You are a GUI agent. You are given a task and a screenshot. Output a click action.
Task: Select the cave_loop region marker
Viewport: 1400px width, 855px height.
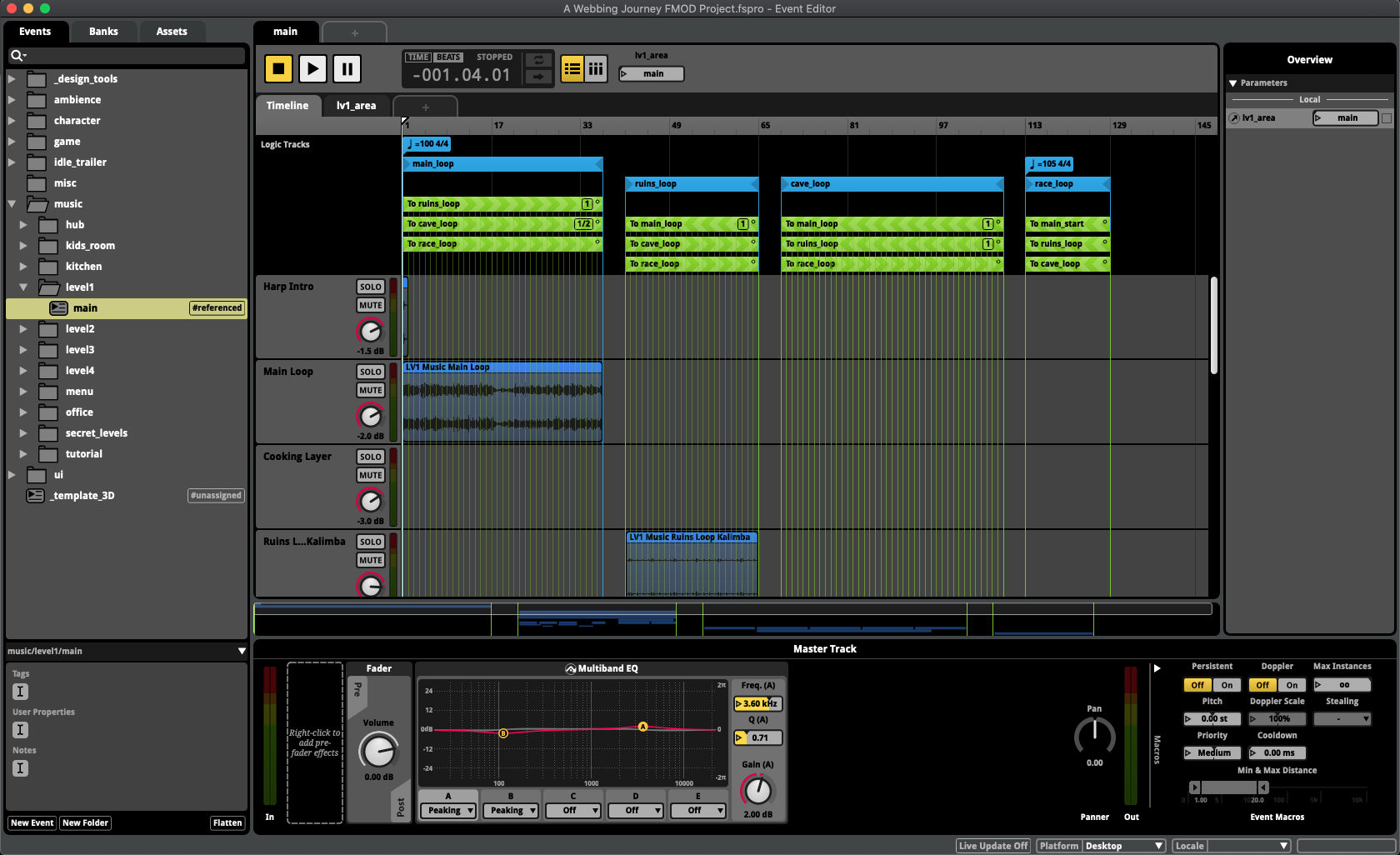(x=892, y=184)
